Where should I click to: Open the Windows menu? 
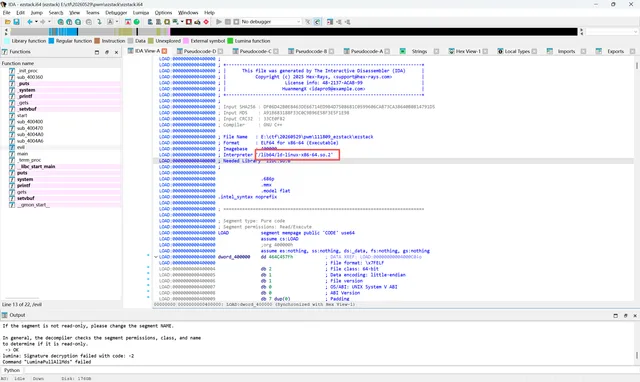(188, 13)
